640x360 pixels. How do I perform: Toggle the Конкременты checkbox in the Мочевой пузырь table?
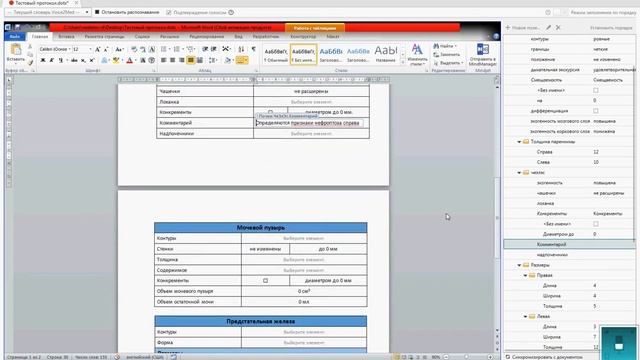click(x=265, y=281)
